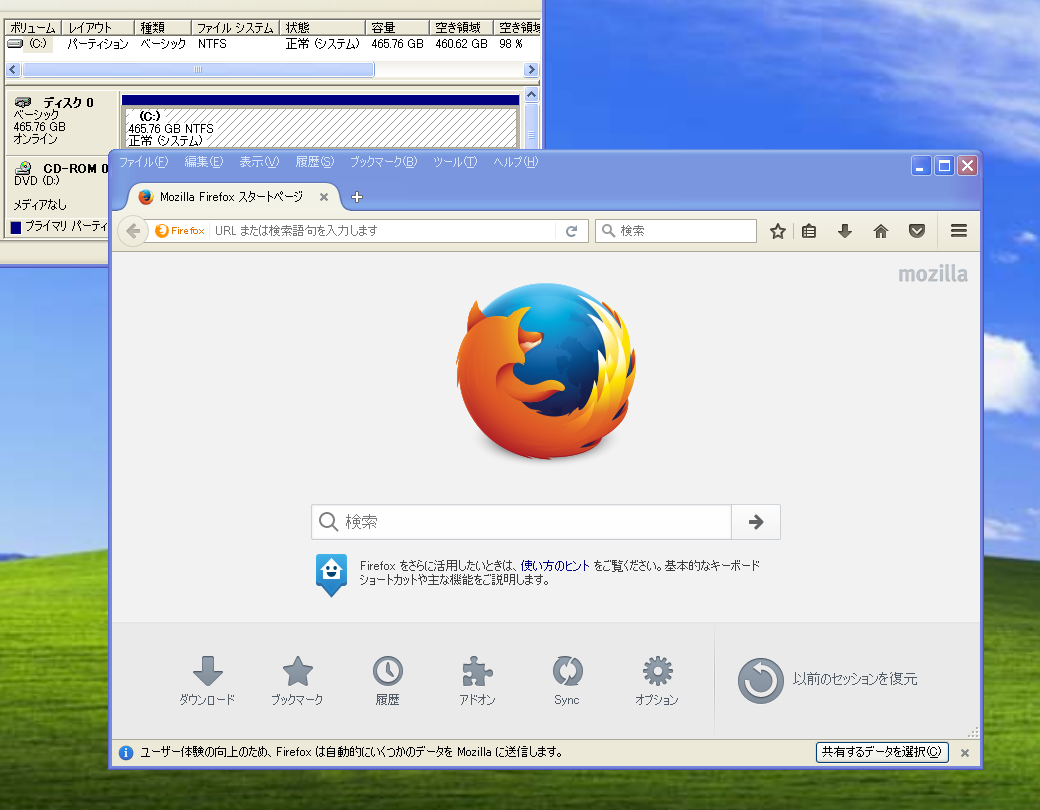Click the ファイル システム column header
The height and width of the screenshot is (810, 1040).
click(x=236, y=27)
